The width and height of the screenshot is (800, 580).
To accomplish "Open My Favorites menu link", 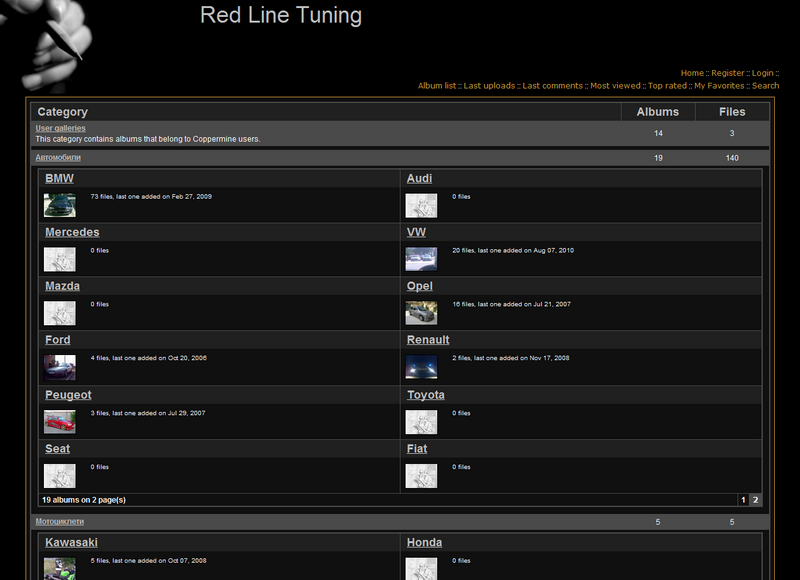I will pos(719,86).
